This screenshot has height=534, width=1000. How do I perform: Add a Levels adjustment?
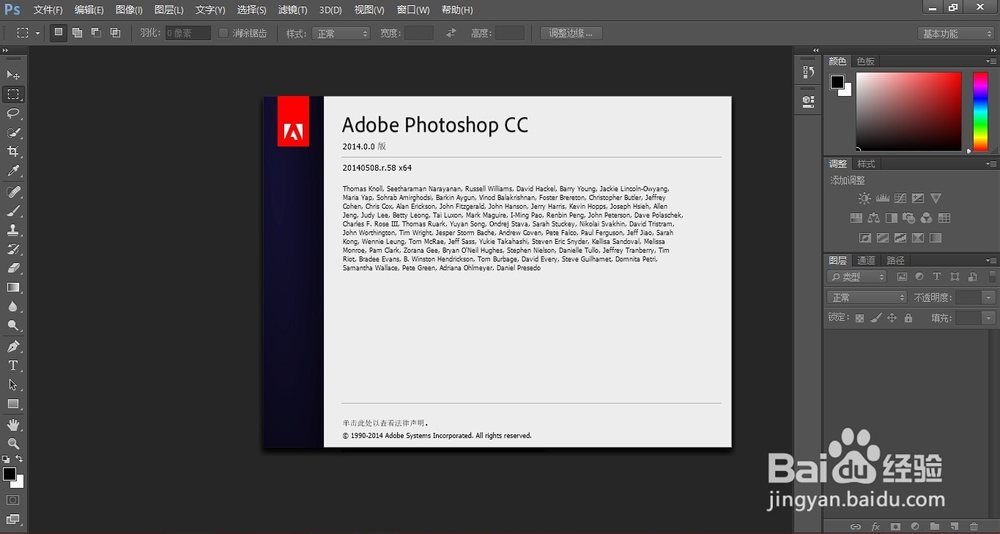(882, 198)
